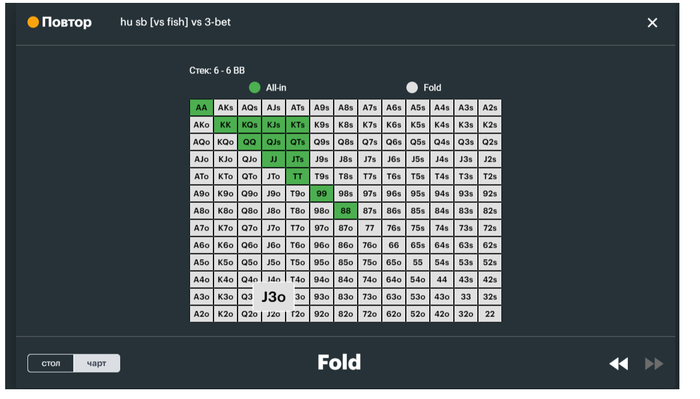This screenshot has width=700, height=399.
Task: Click the KTs all-in cell
Action: point(298,125)
